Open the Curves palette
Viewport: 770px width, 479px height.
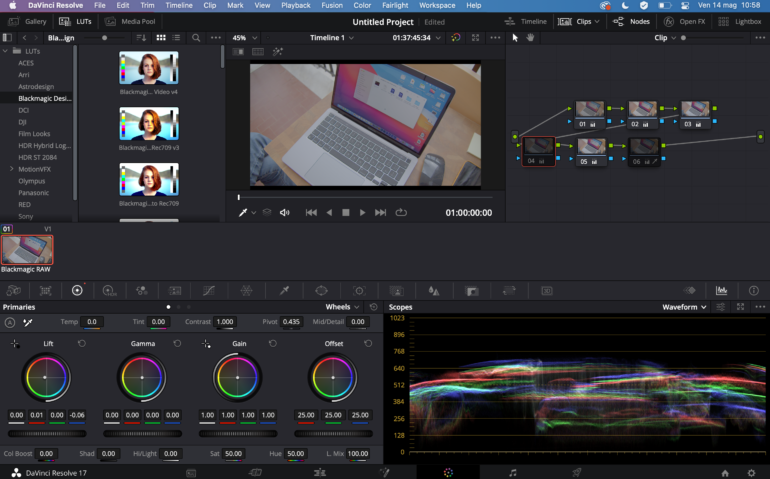[209, 290]
